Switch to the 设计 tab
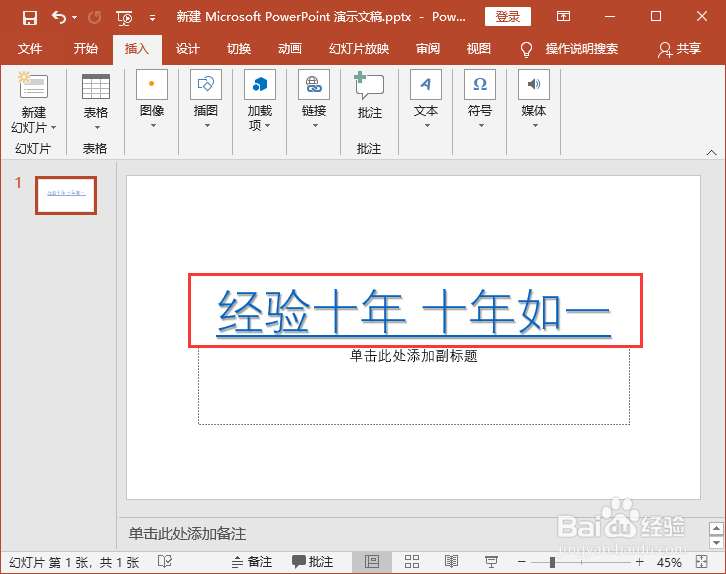Image resolution: width=726 pixels, height=574 pixels. [x=188, y=49]
